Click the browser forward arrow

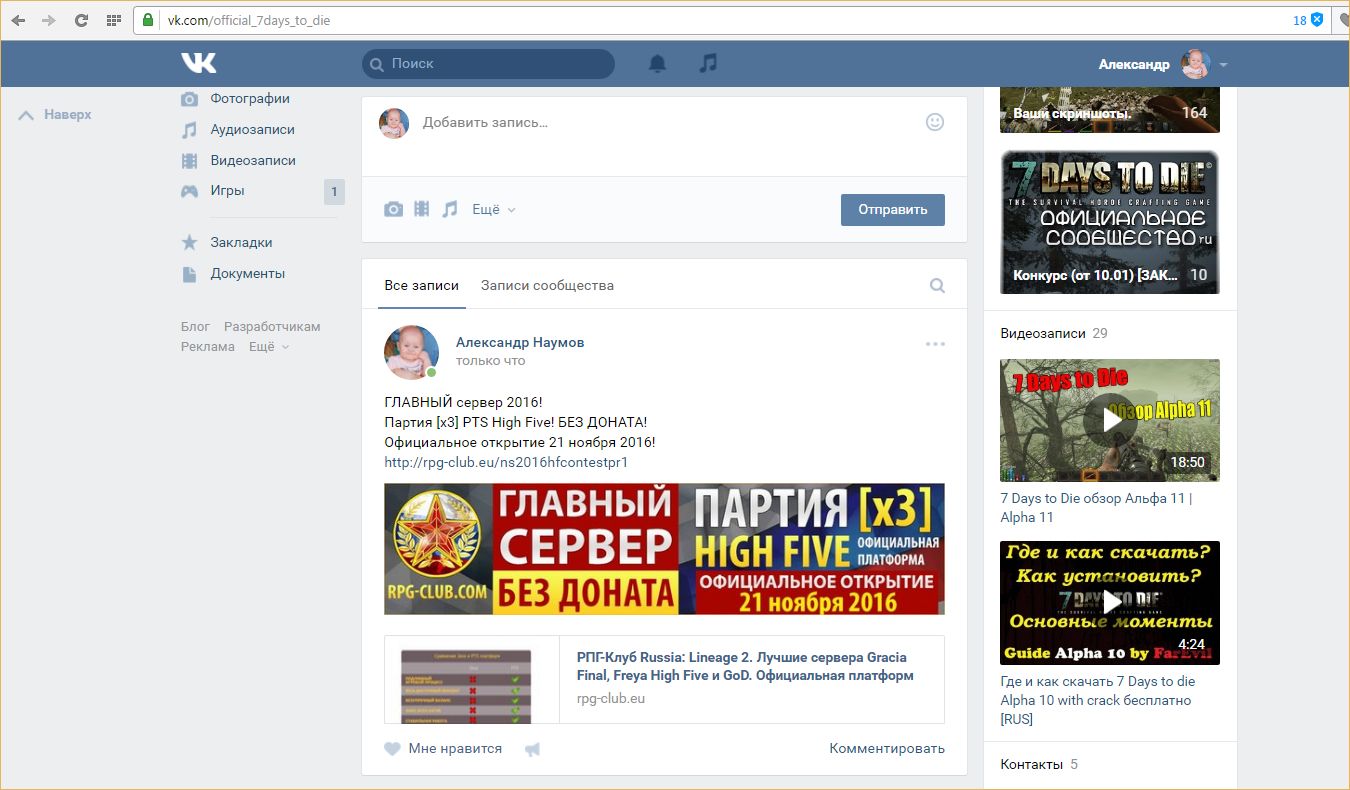(x=49, y=20)
